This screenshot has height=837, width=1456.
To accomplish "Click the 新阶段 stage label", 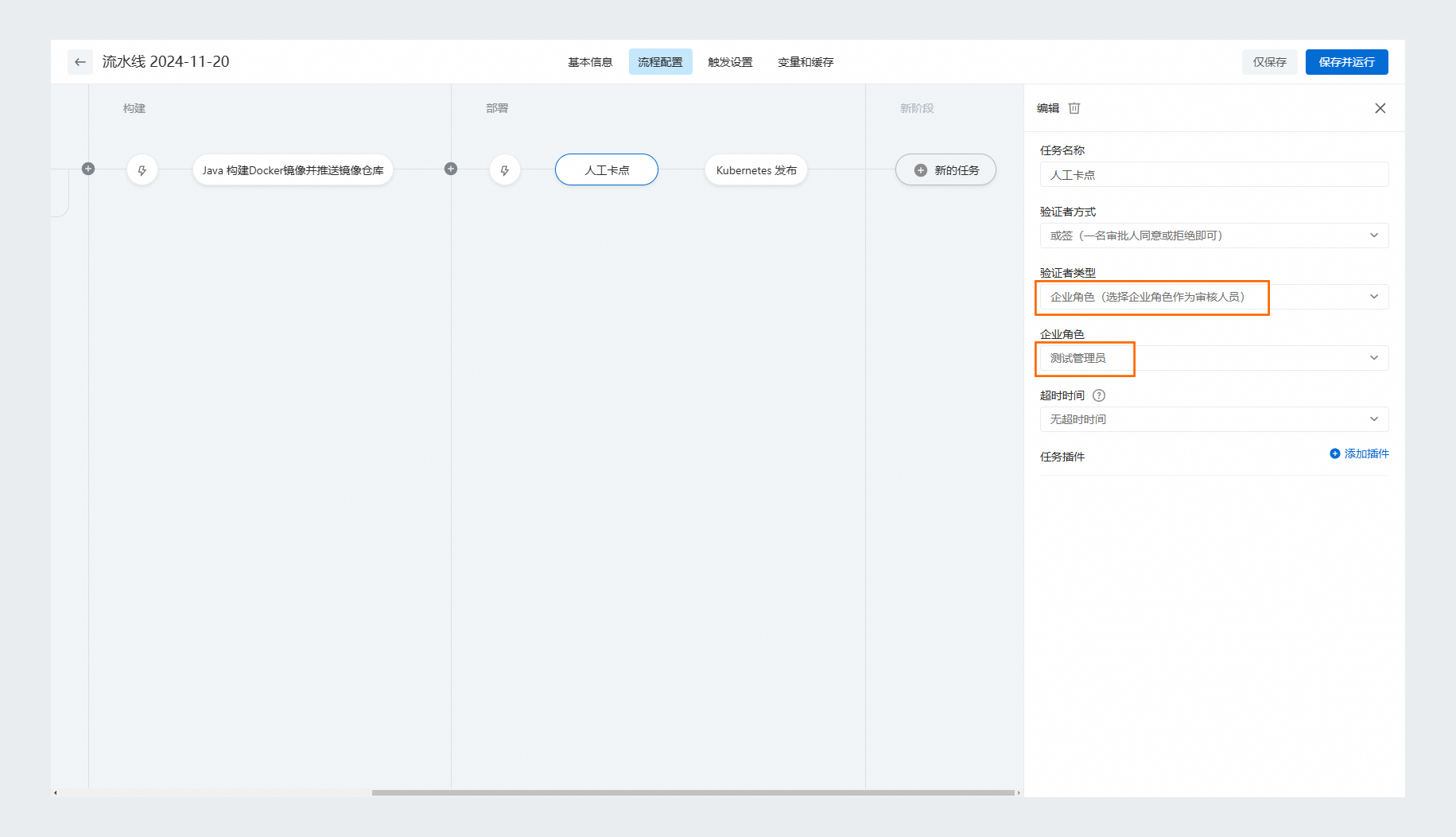I will [917, 108].
